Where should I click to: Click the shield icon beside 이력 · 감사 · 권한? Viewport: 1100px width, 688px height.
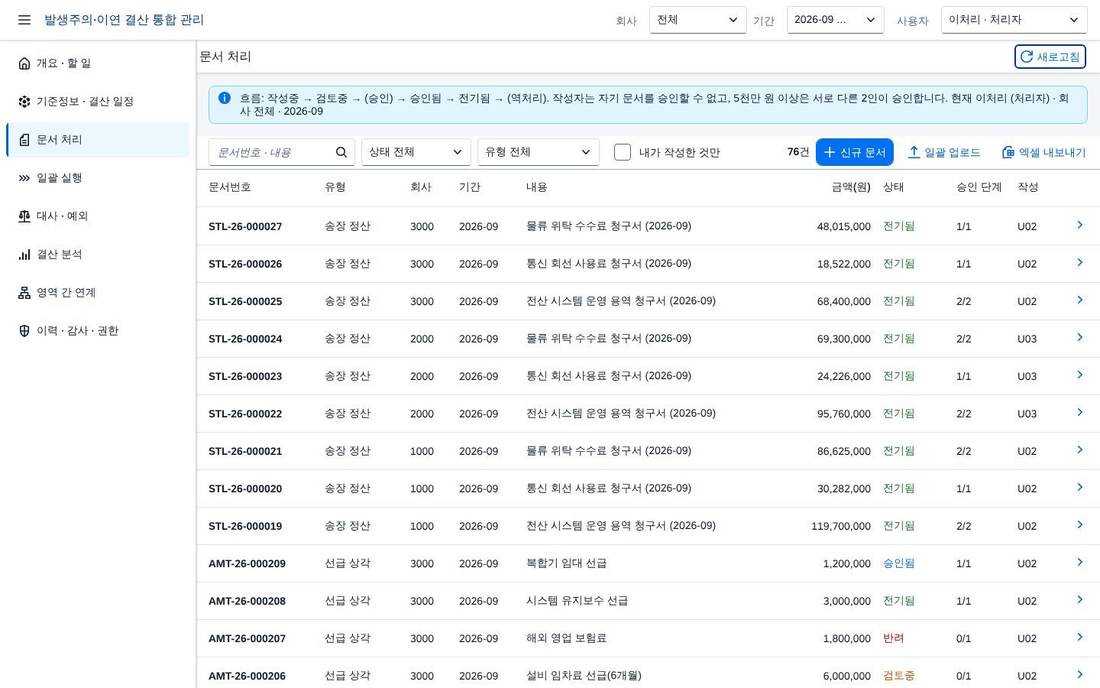click(25, 331)
